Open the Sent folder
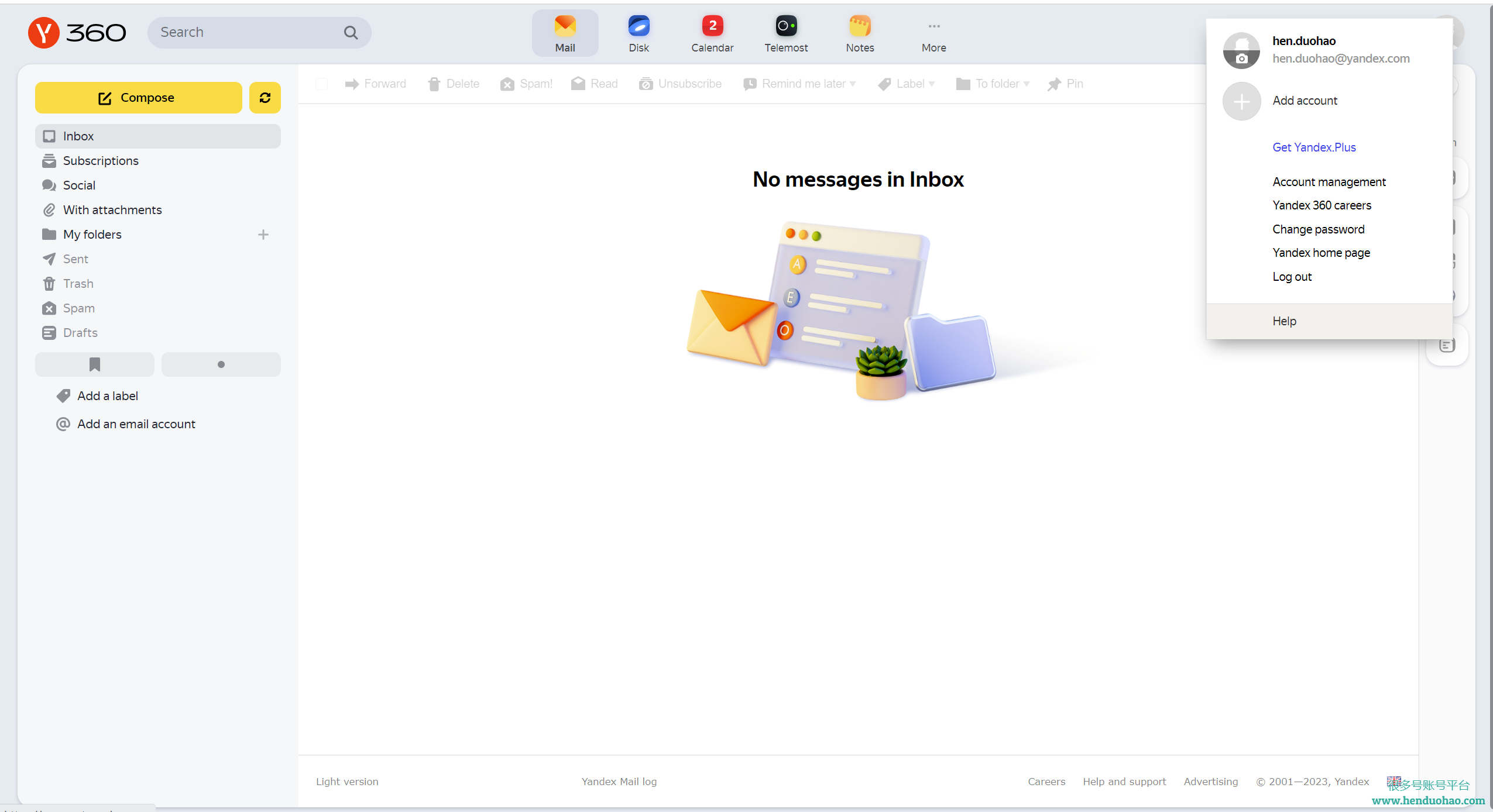This screenshot has width=1493, height=812. click(158, 259)
